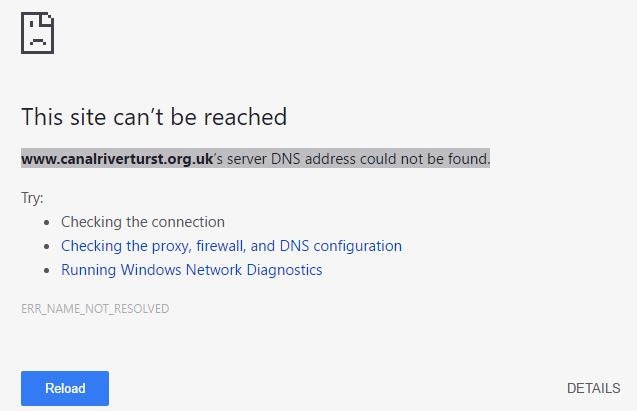637x411 pixels.
Task: Click the bullet before 'Checking the connection'
Action: tap(46, 222)
